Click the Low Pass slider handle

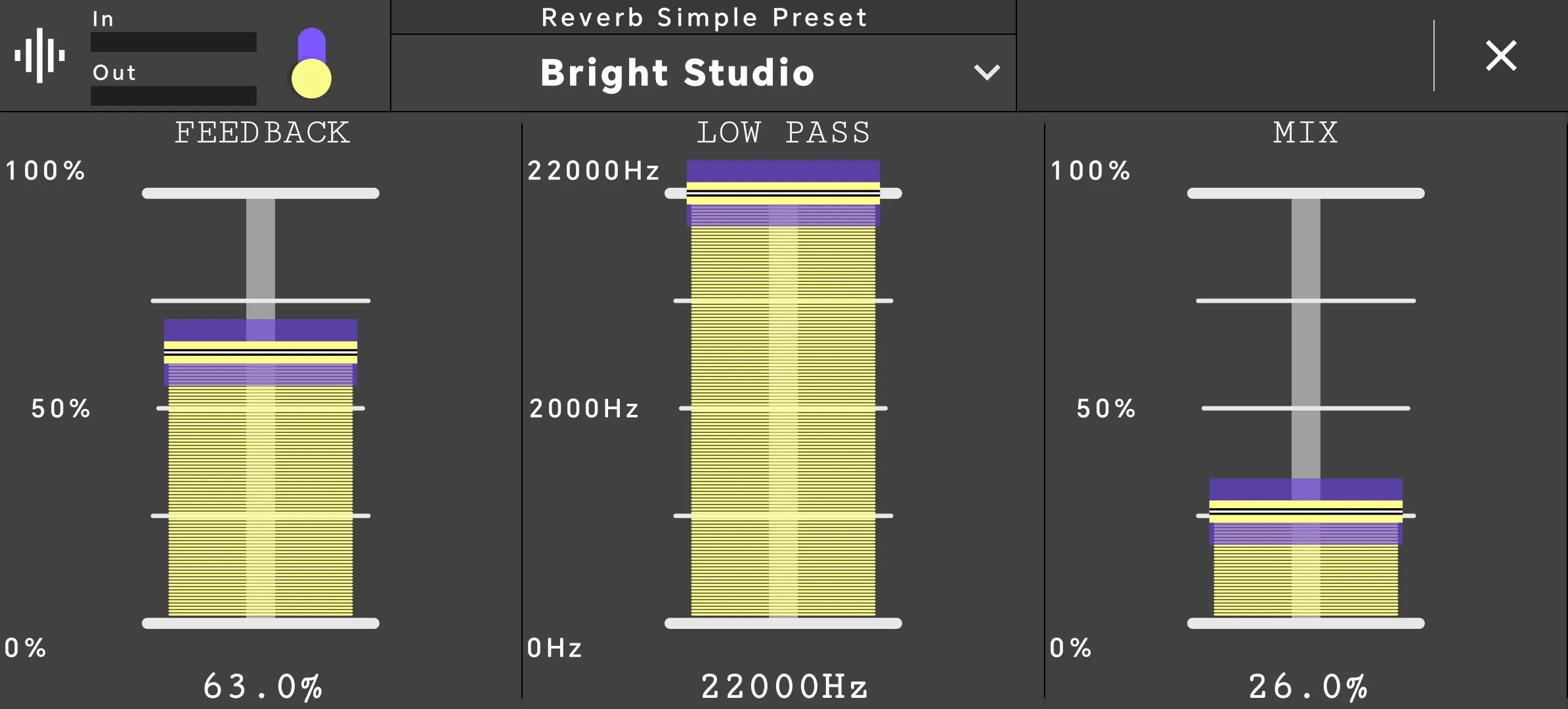(783, 193)
